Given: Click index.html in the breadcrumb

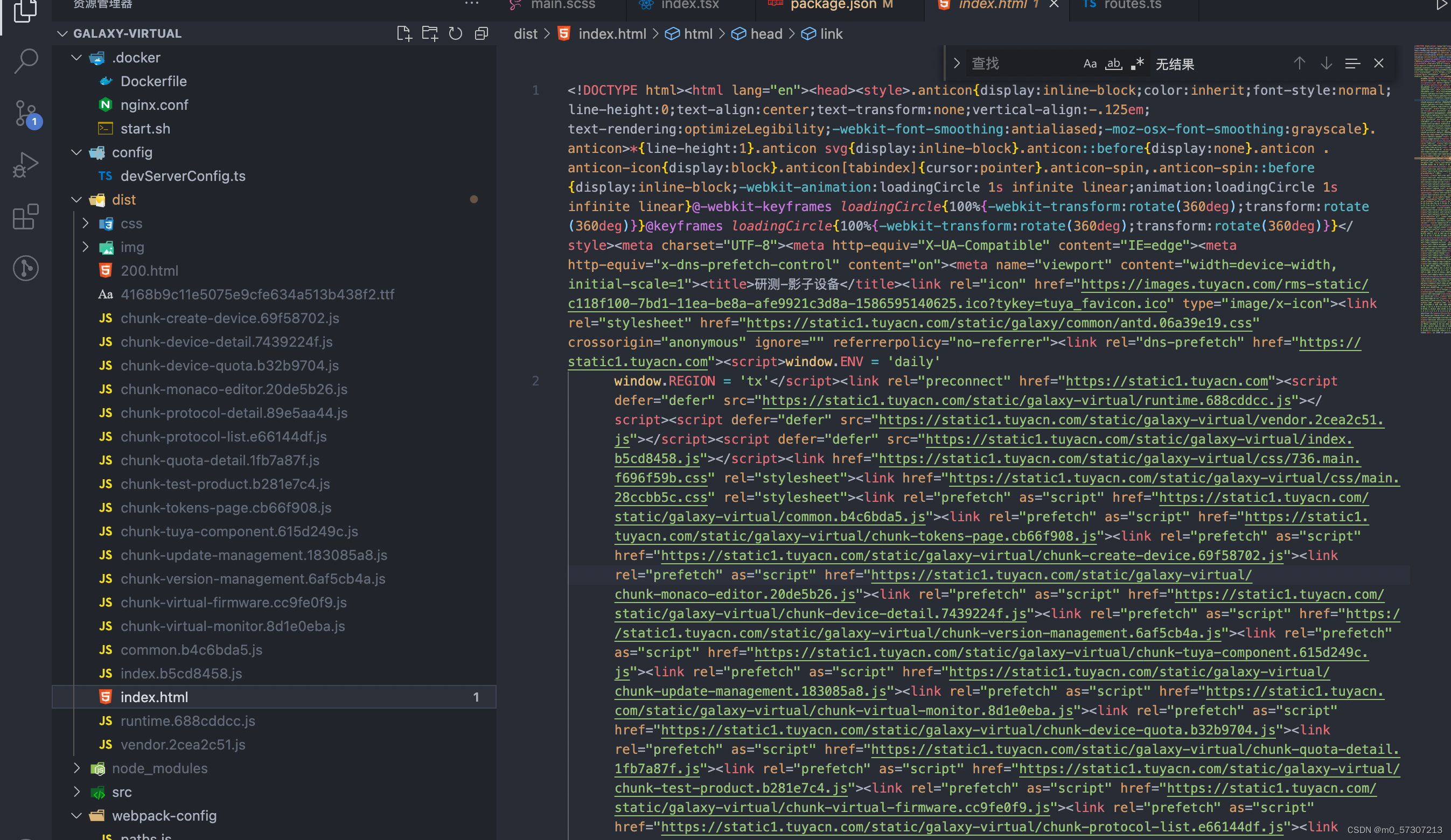Looking at the screenshot, I should coord(612,34).
